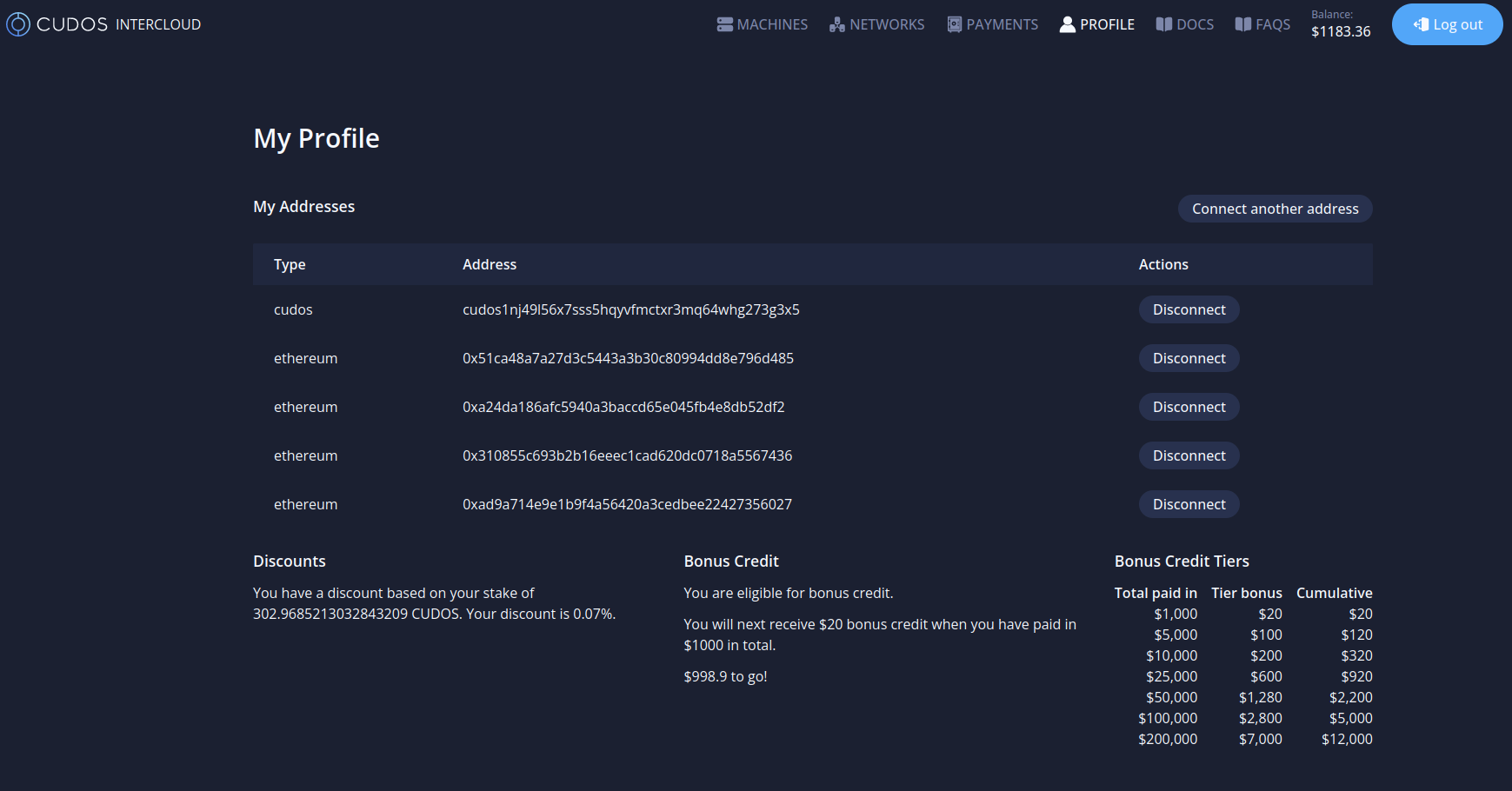Select the 0x310855c693b2b address text
The height and width of the screenshot is (791, 1512).
coord(628,455)
